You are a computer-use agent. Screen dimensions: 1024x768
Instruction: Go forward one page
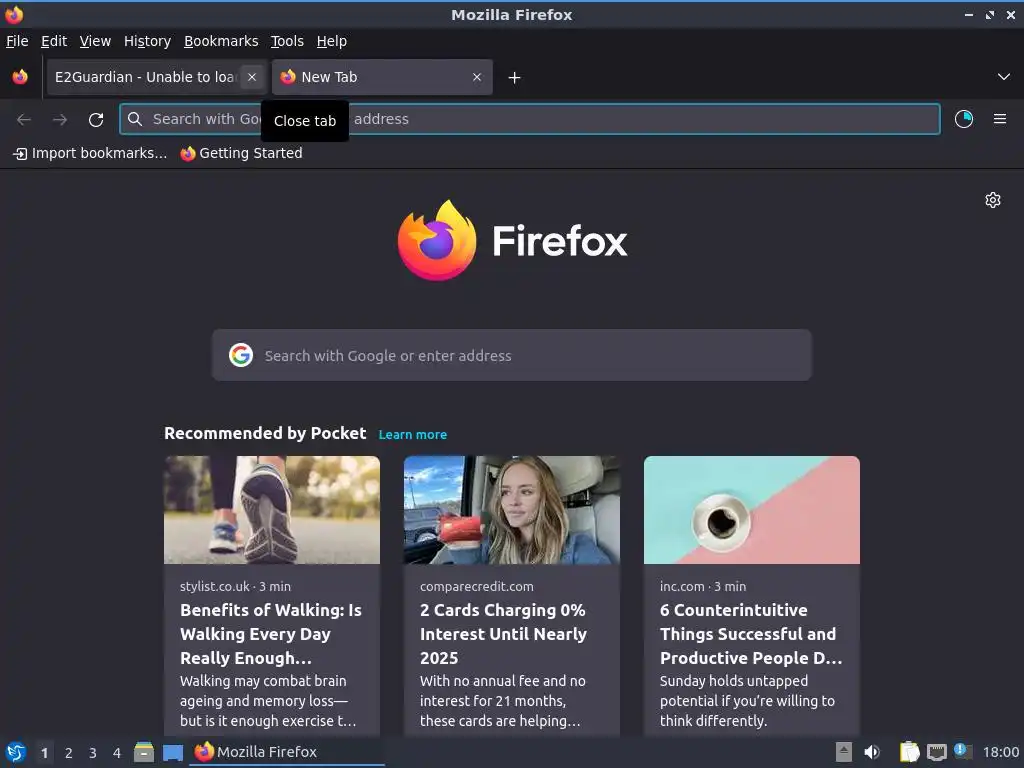tap(60, 119)
